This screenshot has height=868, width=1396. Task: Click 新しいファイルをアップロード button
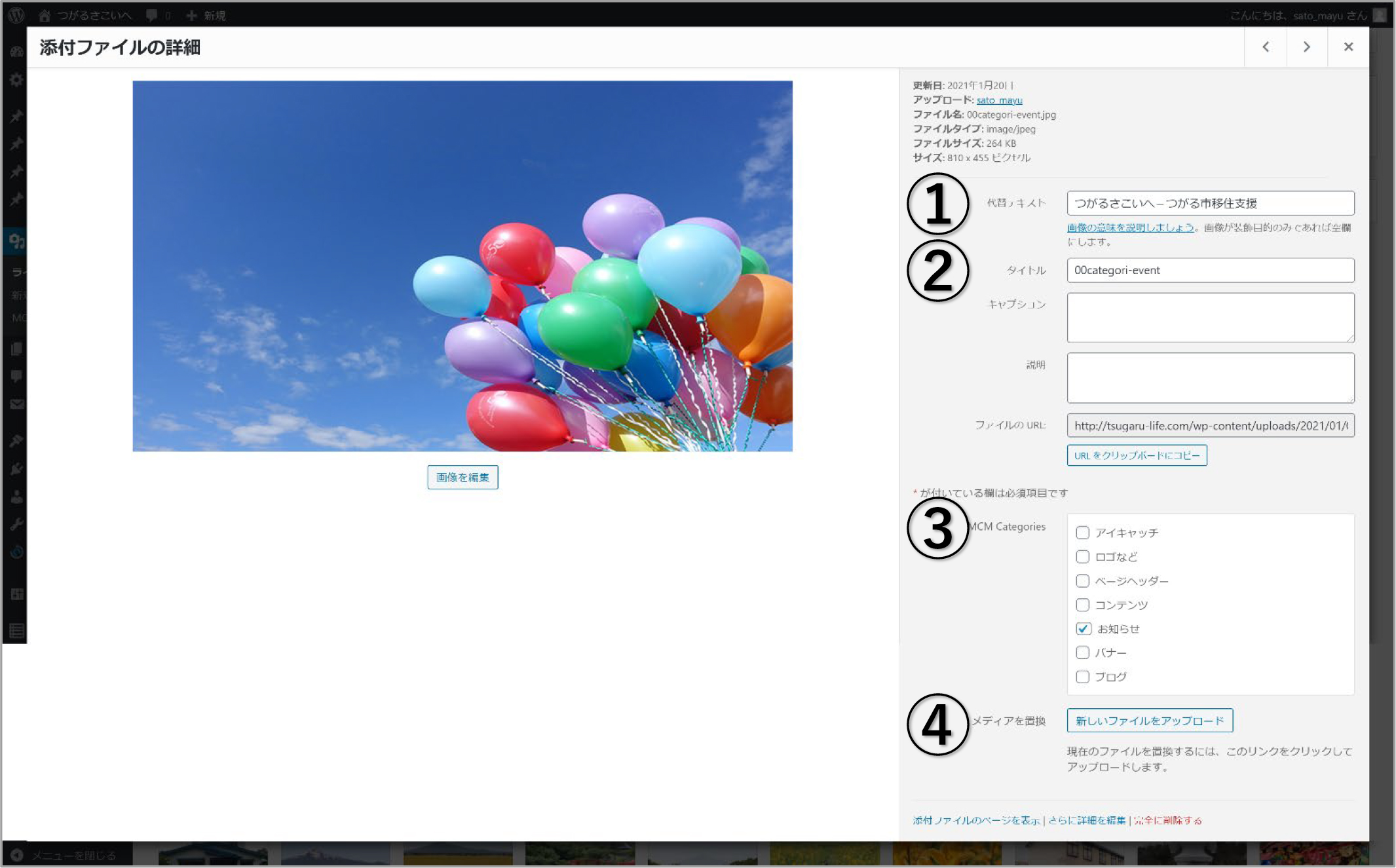point(1150,721)
